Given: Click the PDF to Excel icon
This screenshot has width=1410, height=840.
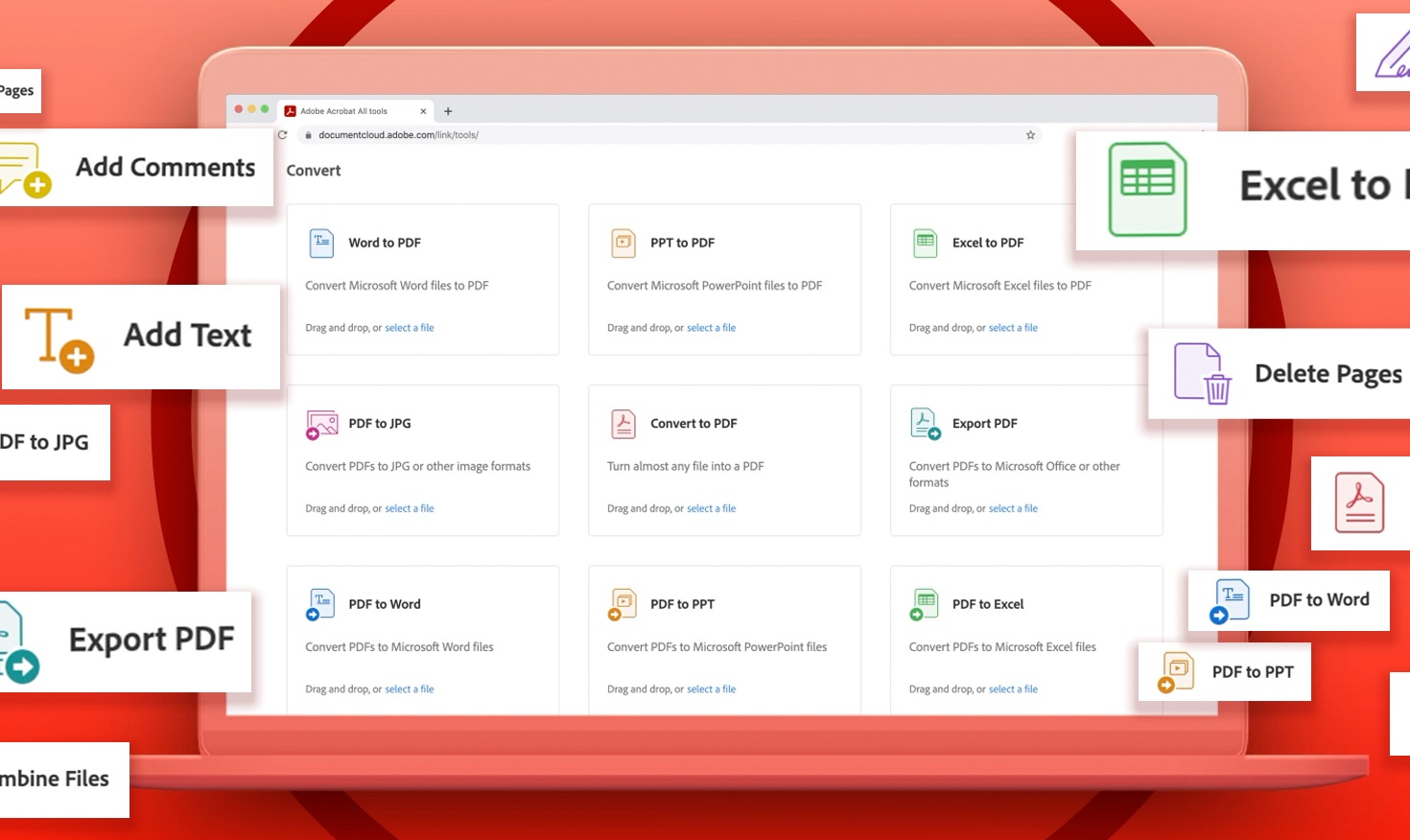Looking at the screenshot, I should point(924,603).
